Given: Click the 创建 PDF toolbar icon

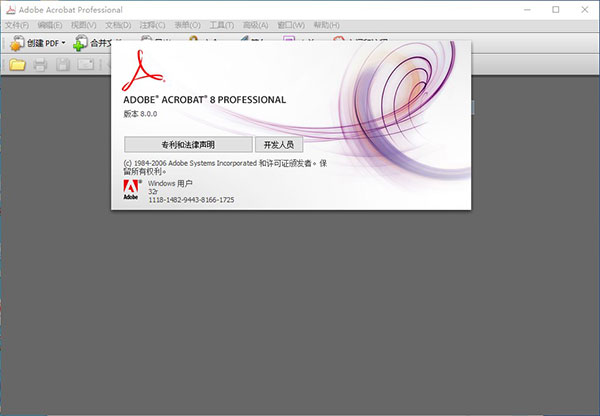Looking at the screenshot, I should click(x=17, y=43).
